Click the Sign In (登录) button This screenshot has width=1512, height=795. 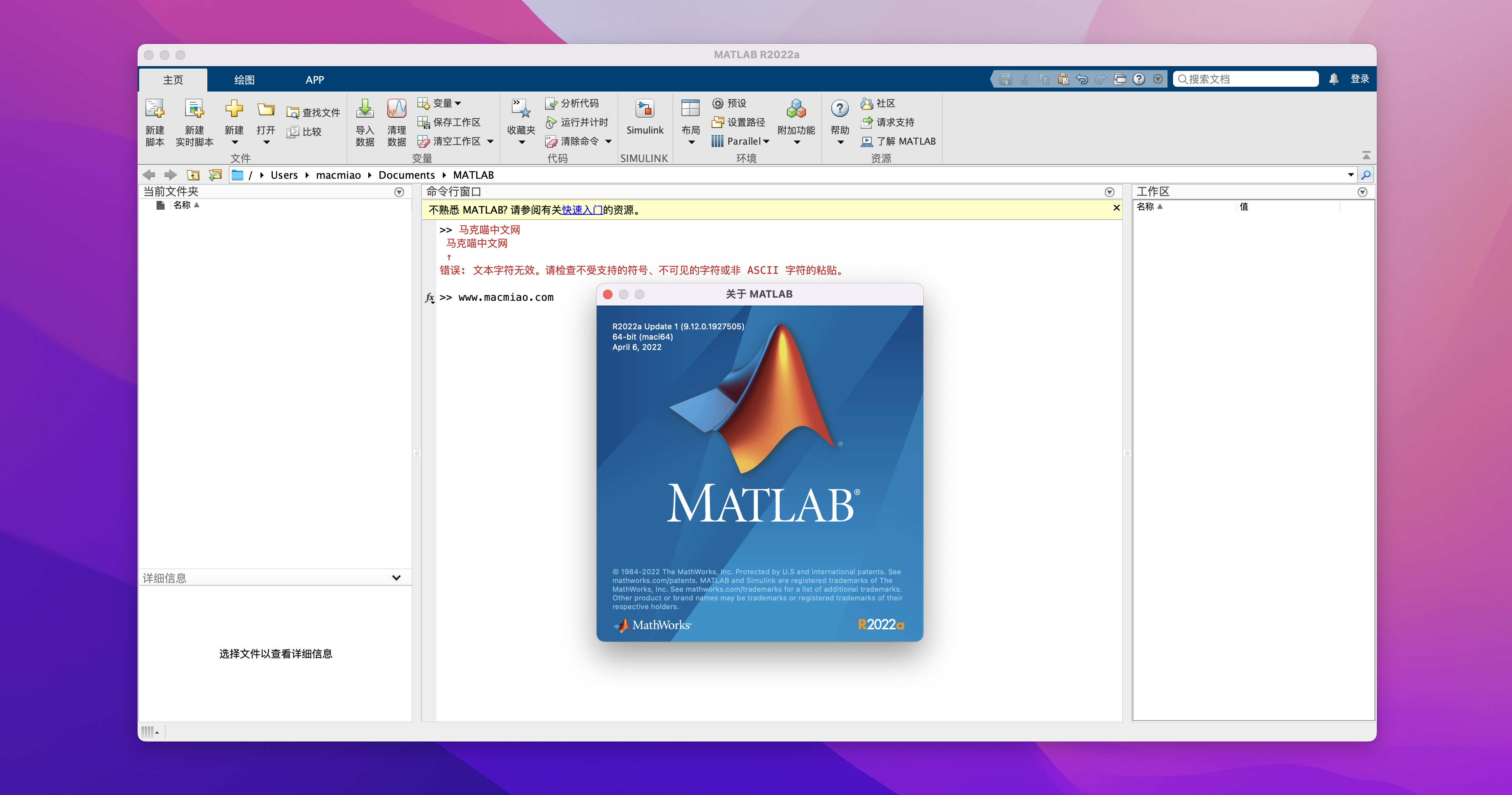pos(1359,78)
